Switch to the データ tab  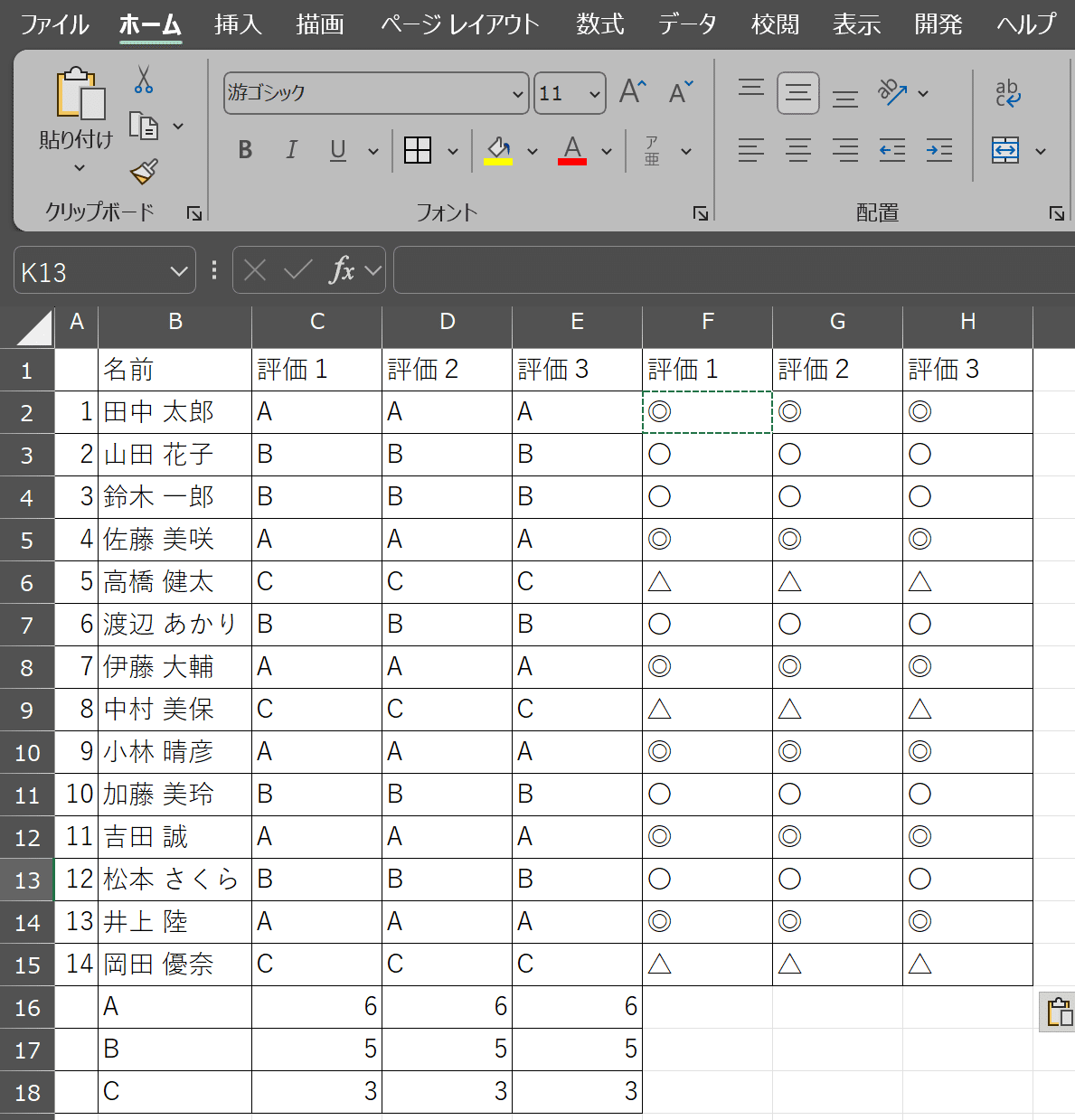[x=687, y=24]
